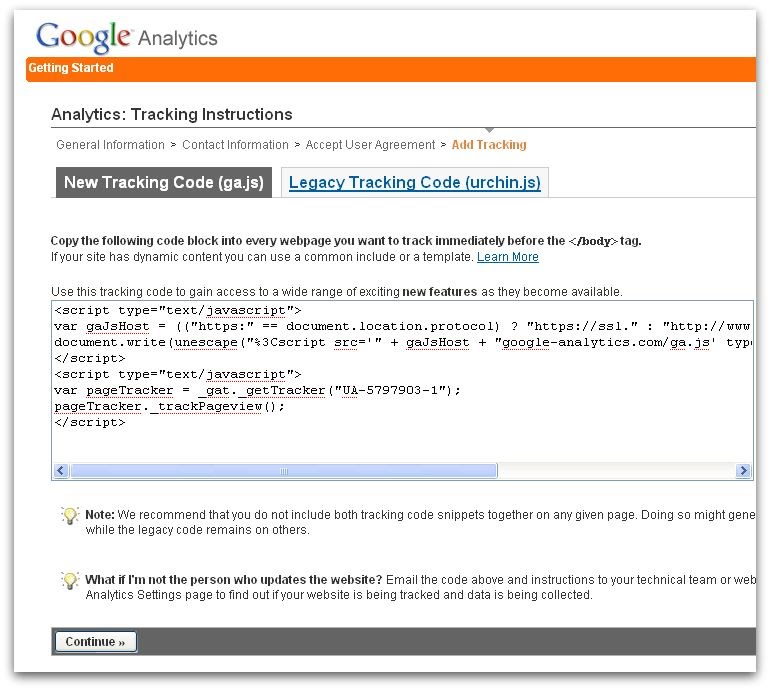Switch to Legacy Tracking Code (urchin.js) tab

pyautogui.click(x=414, y=182)
